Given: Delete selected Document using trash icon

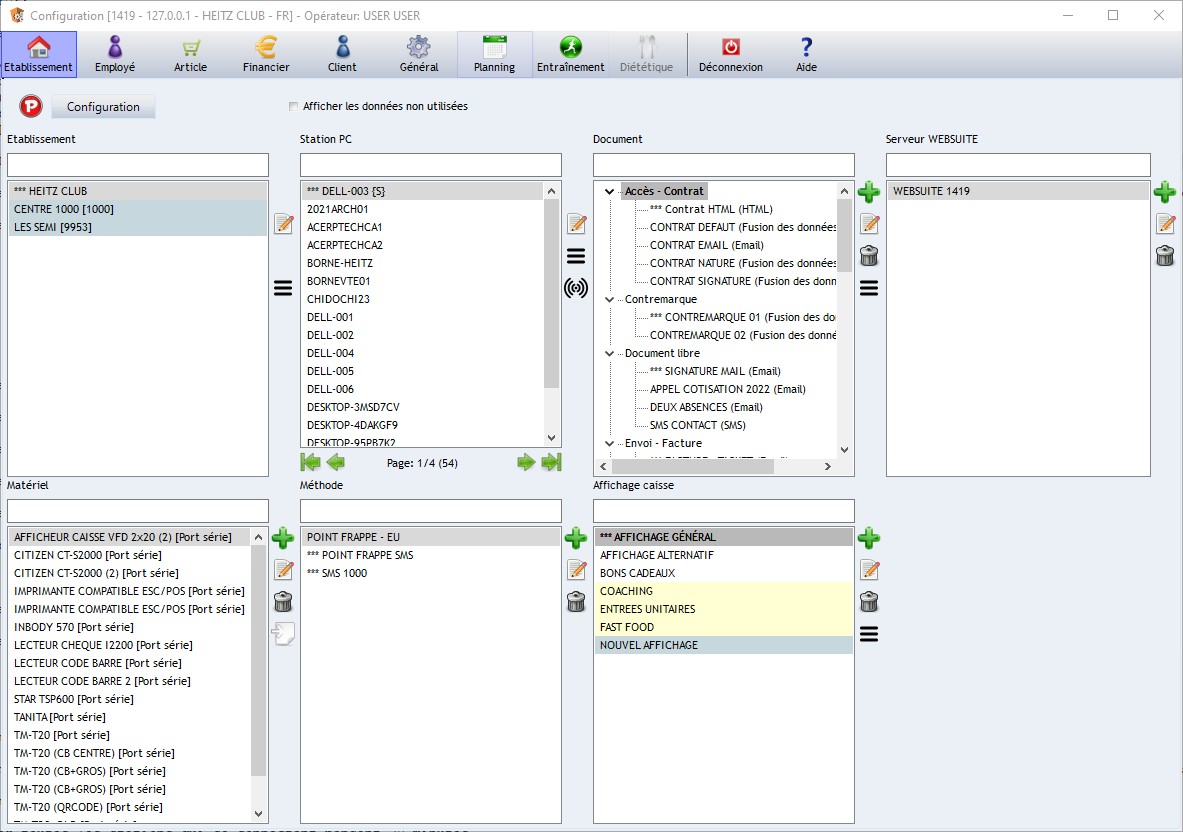Looking at the screenshot, I should click(x=868, y=256).
